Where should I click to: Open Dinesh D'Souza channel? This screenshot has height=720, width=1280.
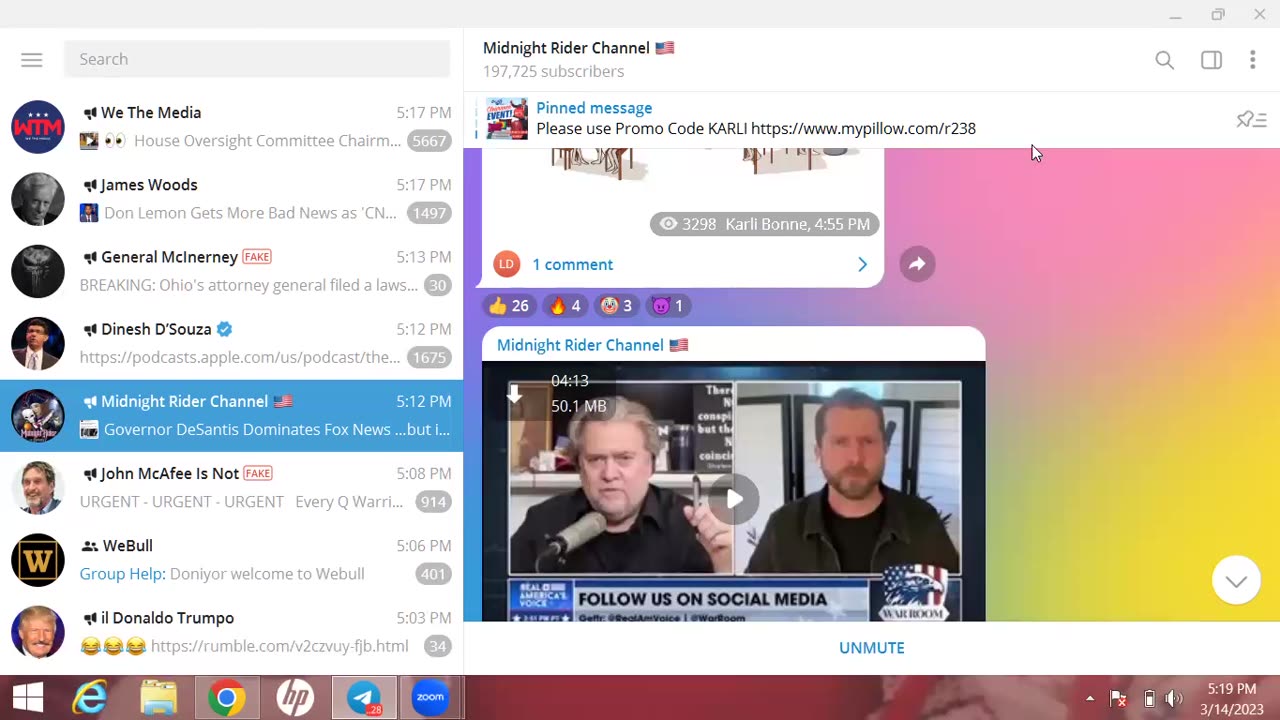tap(231, 343)
